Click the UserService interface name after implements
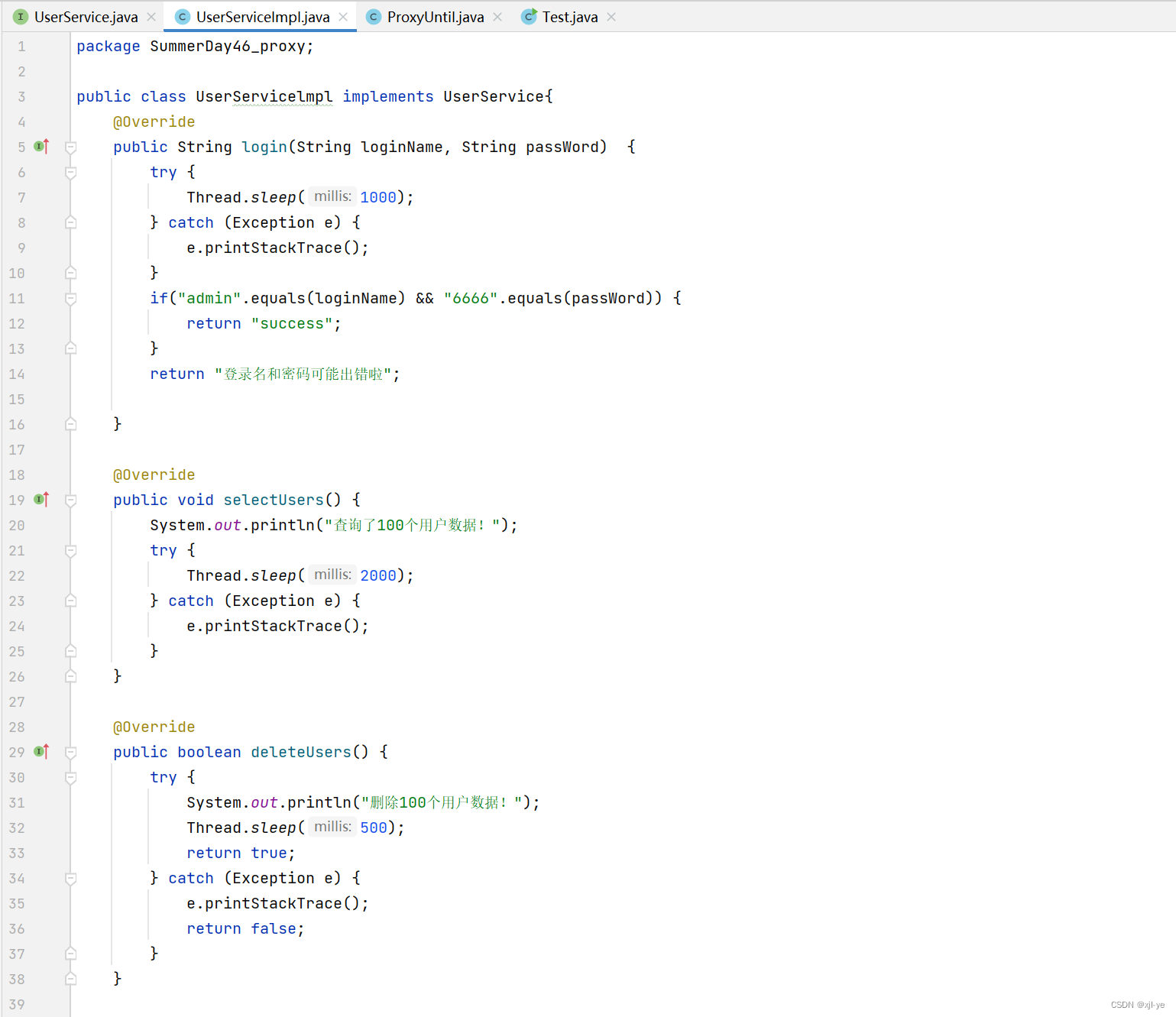 [x=494, y=96]
